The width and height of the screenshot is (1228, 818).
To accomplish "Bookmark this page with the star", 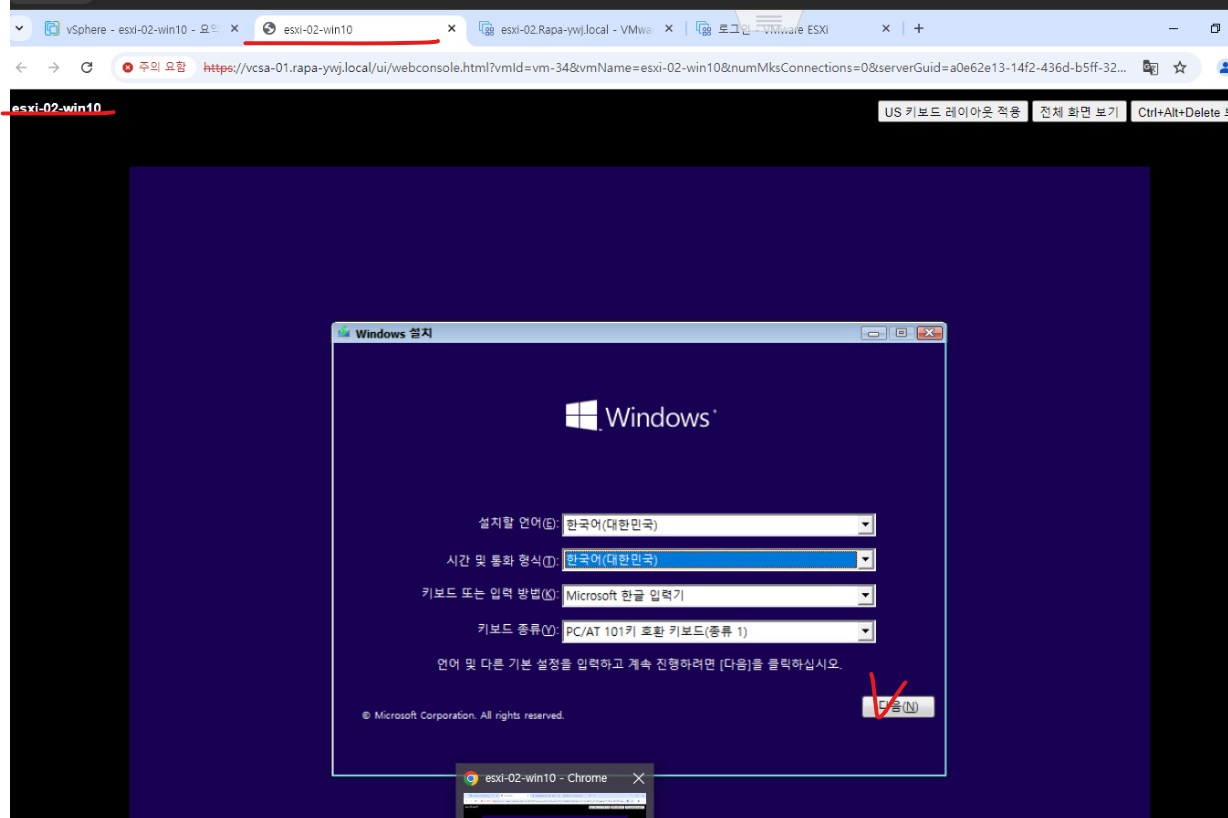I will coord(1180,68).
